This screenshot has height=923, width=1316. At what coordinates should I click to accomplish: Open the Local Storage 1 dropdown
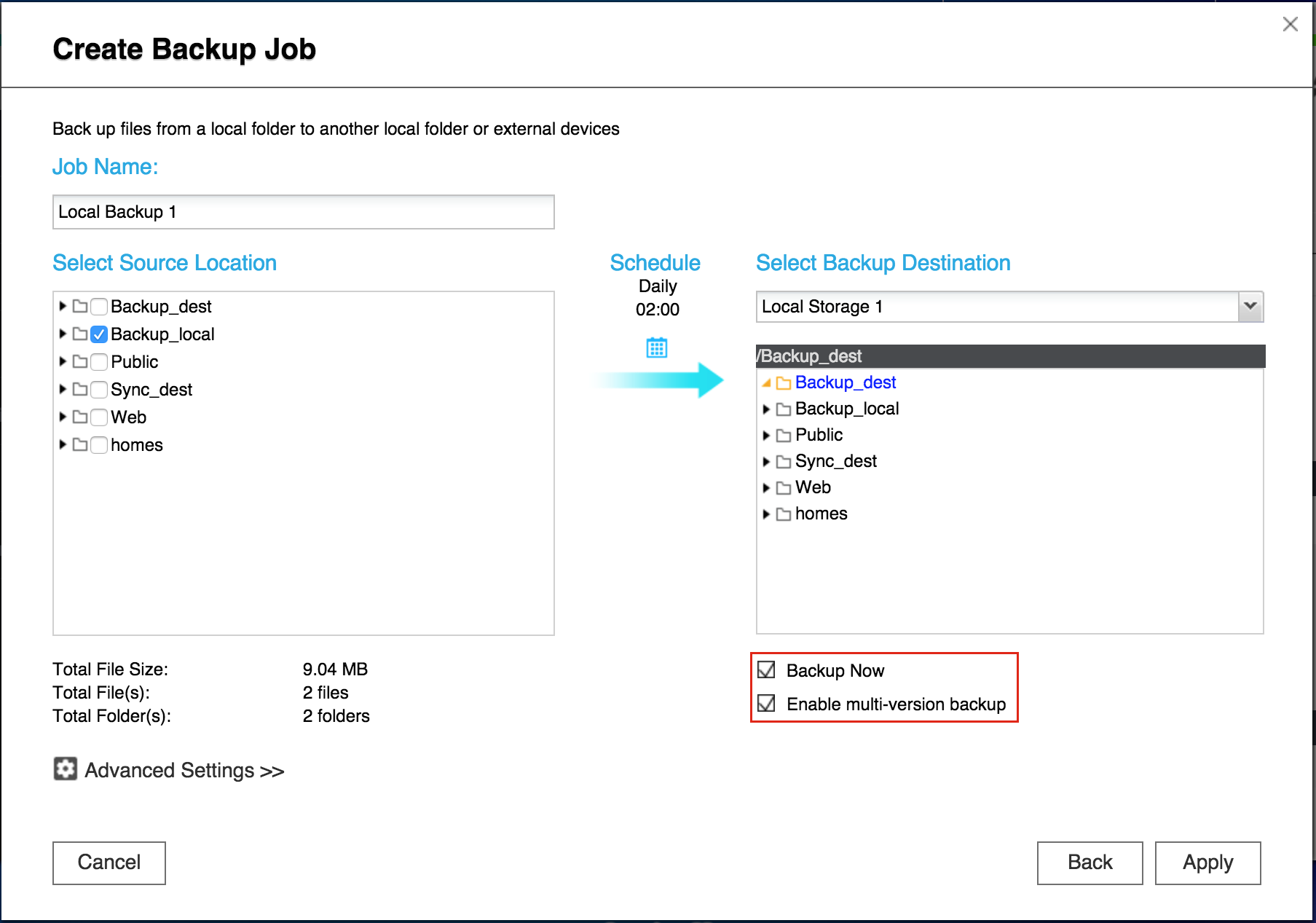pyautogui.click(x=1250, y=307)
